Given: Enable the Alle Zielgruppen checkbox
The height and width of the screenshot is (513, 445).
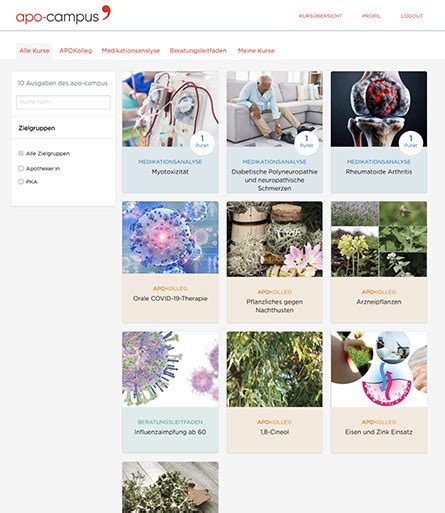Looking at the screenshot, I should (x=21, y=153).
